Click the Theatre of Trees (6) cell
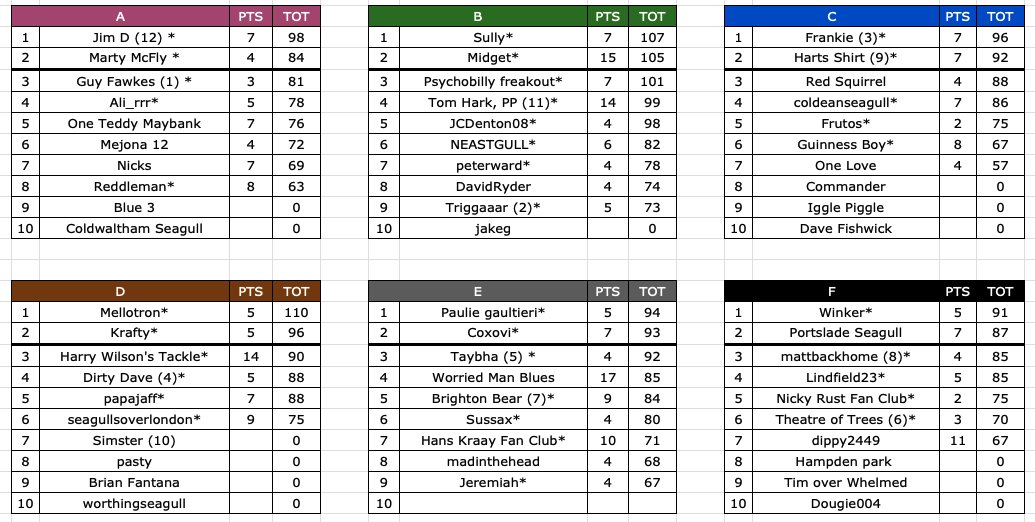The width and height of the screenshot is (1035, 522). [846, 419]
